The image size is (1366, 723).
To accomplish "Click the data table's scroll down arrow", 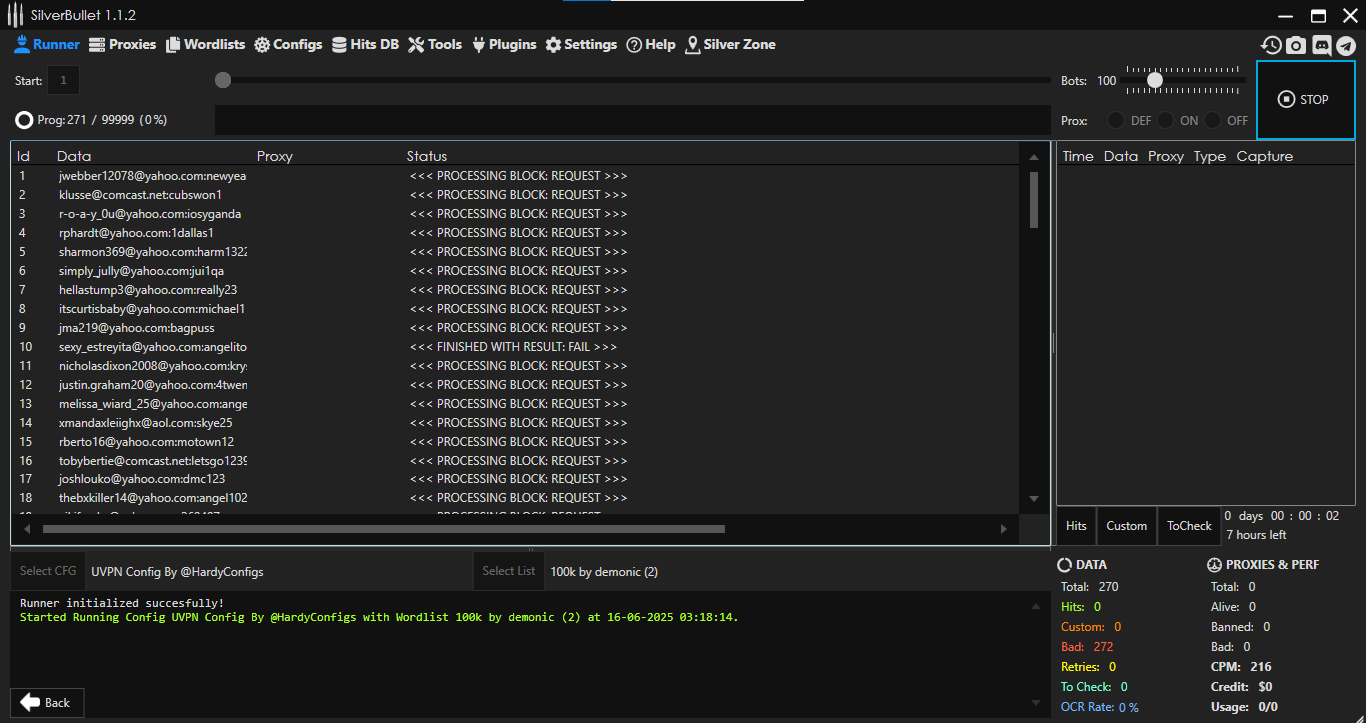I will tap(1034, 499).
